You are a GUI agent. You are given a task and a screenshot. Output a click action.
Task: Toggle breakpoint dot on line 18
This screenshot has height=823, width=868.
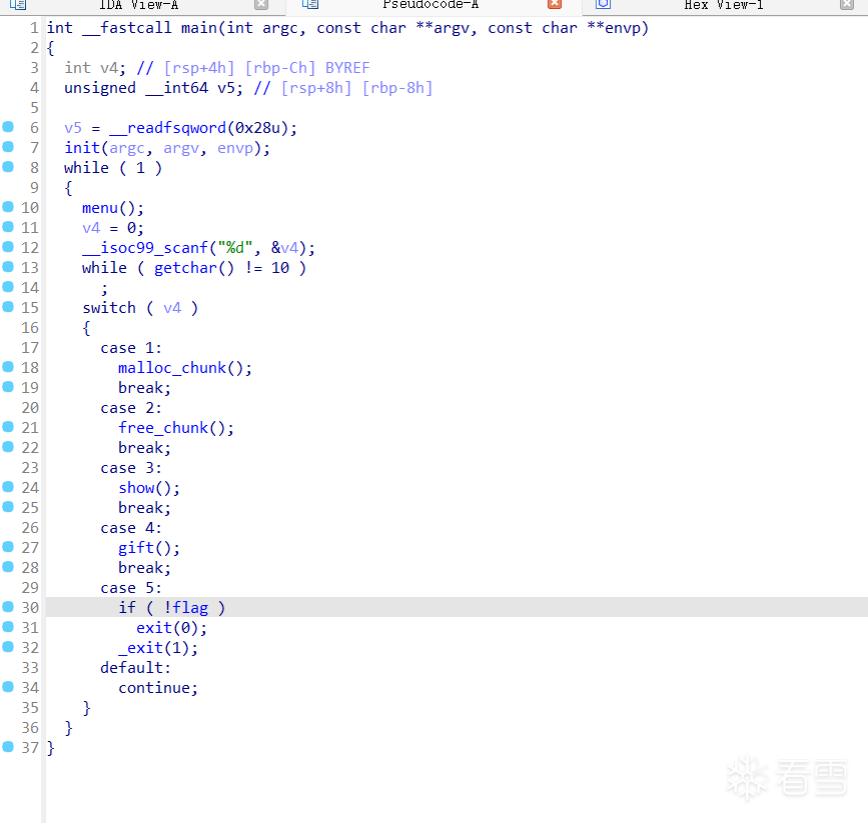[x=8, y=367]
